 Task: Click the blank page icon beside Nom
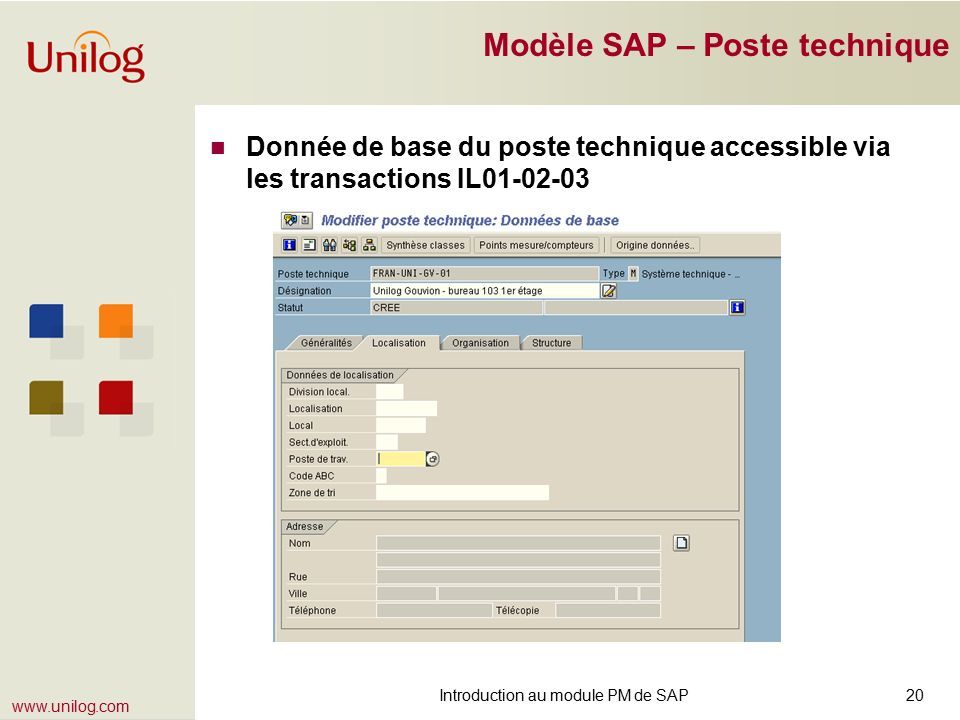pos(681,543)
